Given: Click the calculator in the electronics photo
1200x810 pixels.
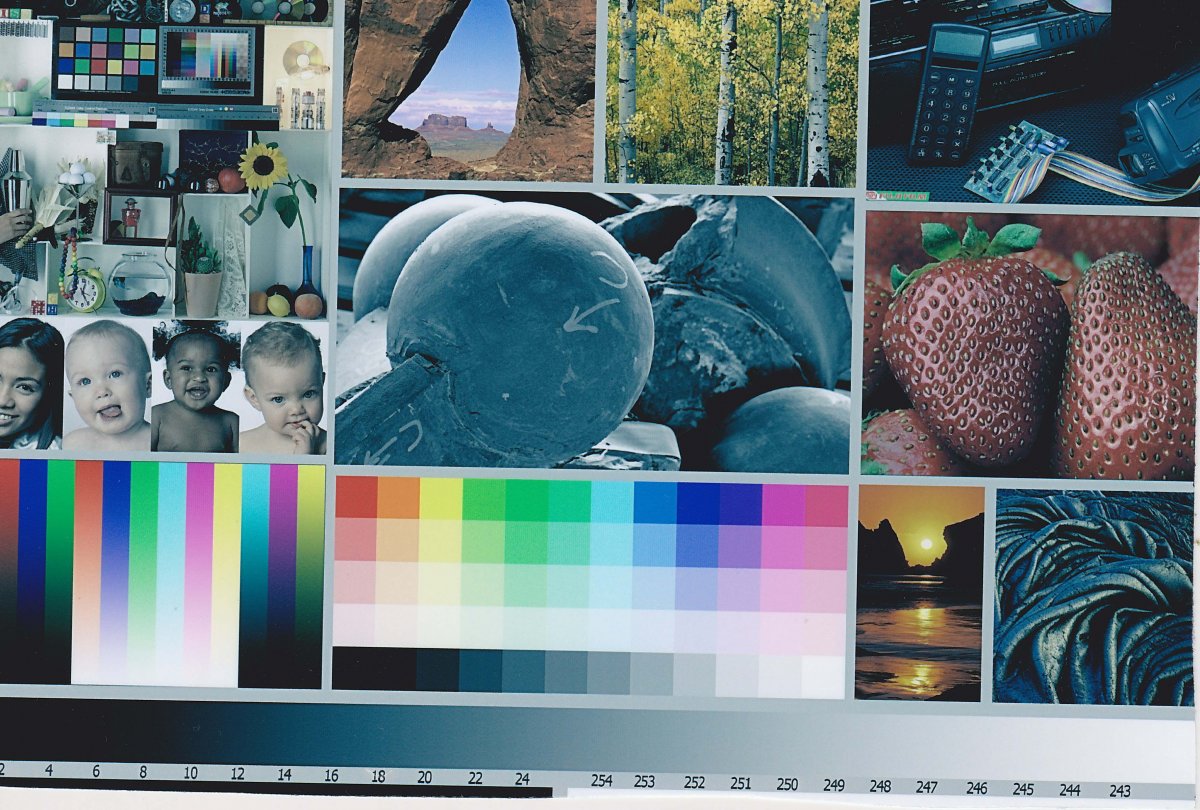Looking at the screenshot, I should 945,95.
